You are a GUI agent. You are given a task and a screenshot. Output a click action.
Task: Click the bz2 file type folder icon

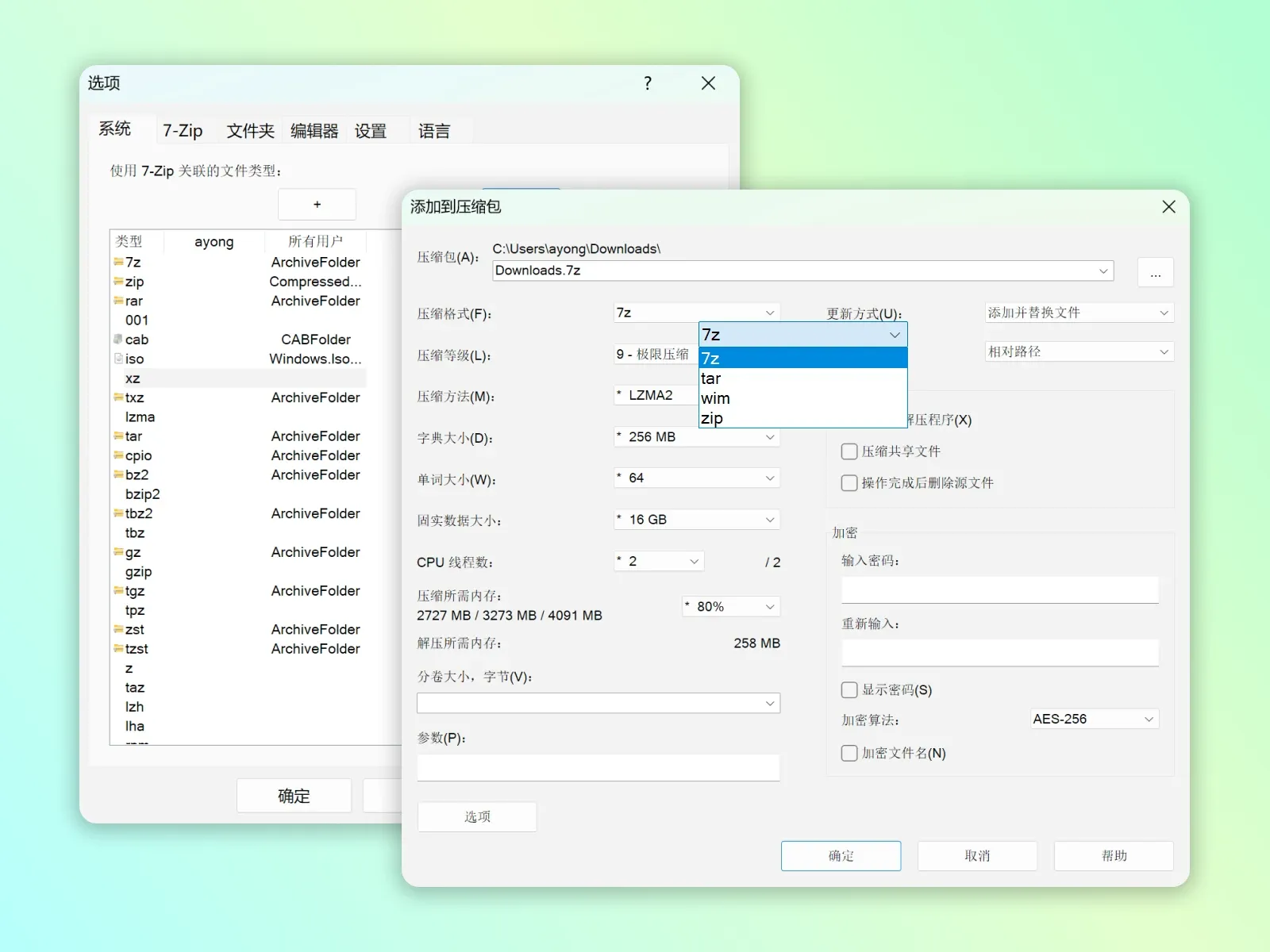tap(118, 474)
